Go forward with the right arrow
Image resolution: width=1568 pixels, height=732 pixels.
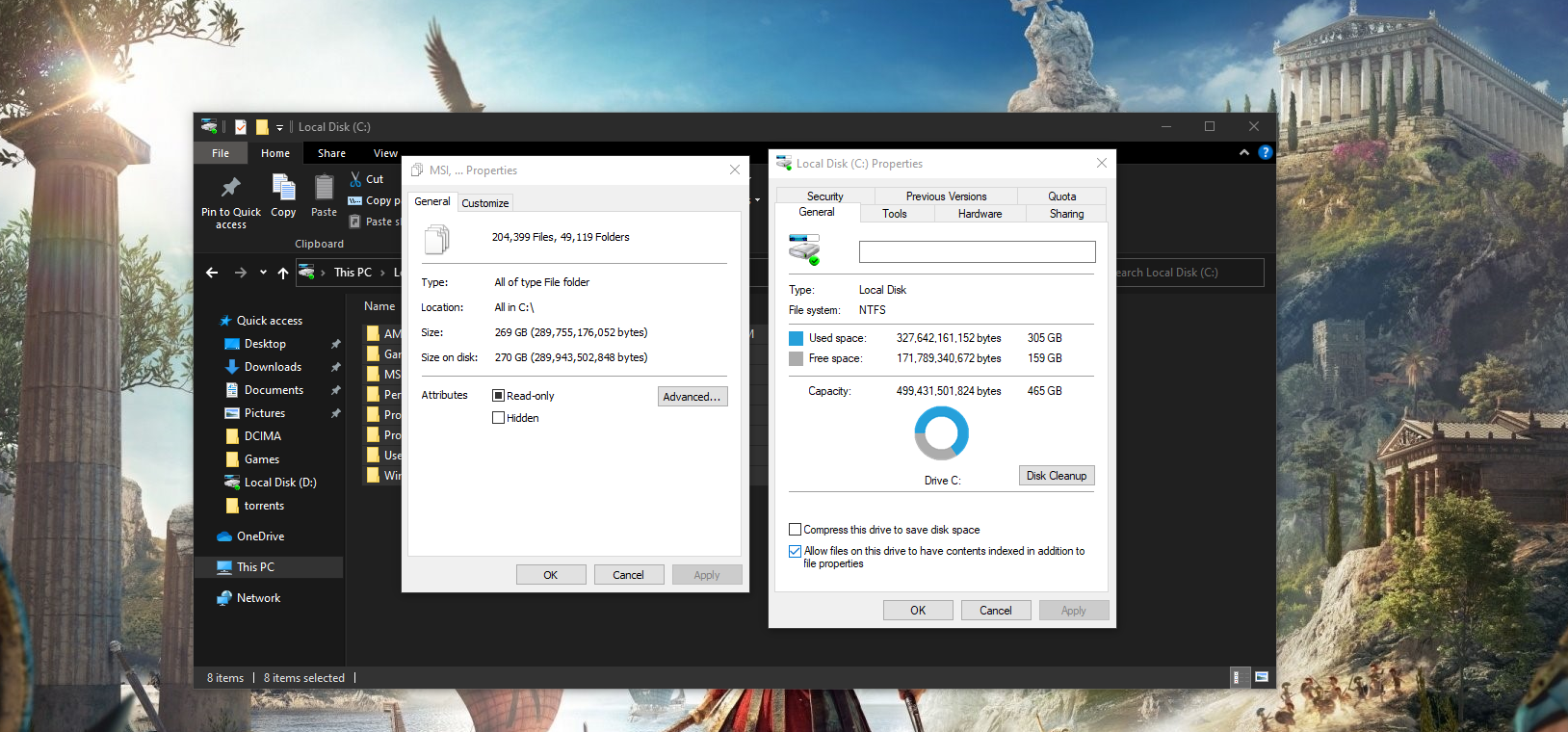241,273
